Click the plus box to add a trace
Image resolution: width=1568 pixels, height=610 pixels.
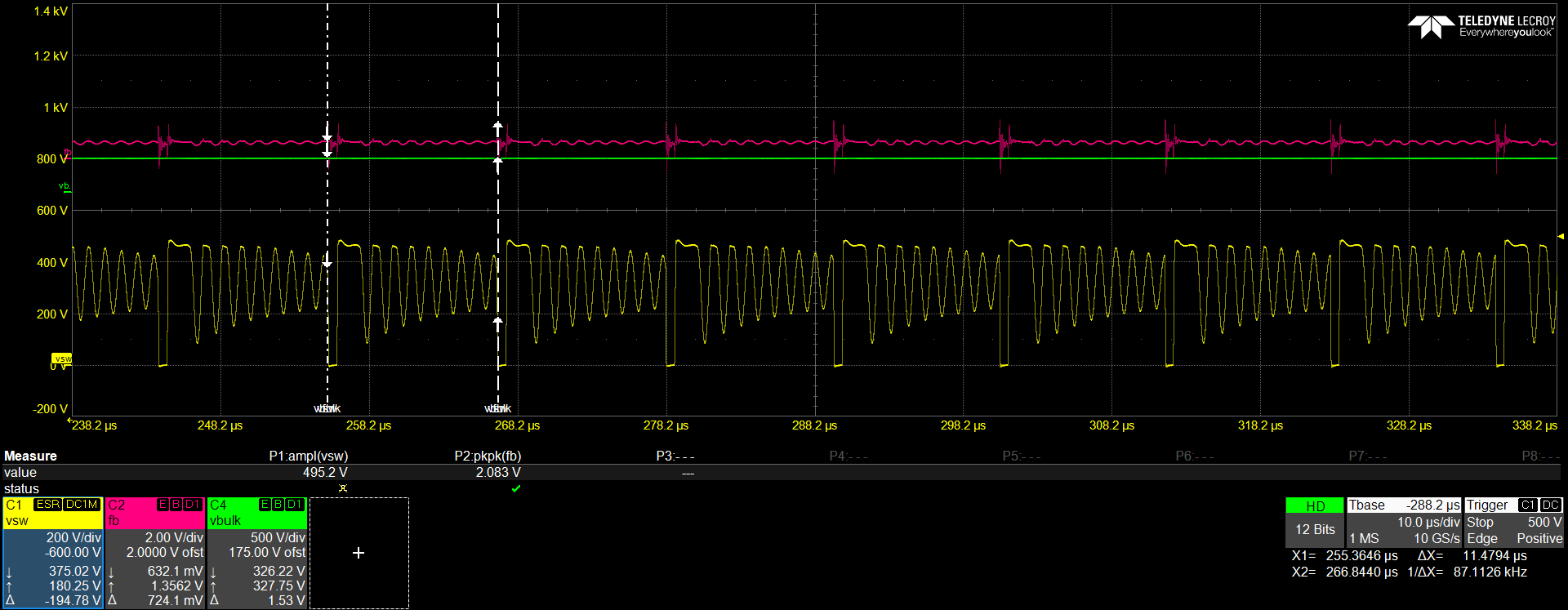(359, 553)
